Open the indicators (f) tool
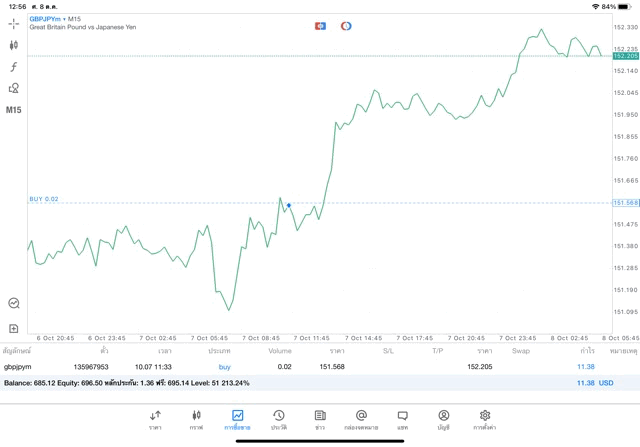The height and width of the screenshot is (447, 640). 14,67
